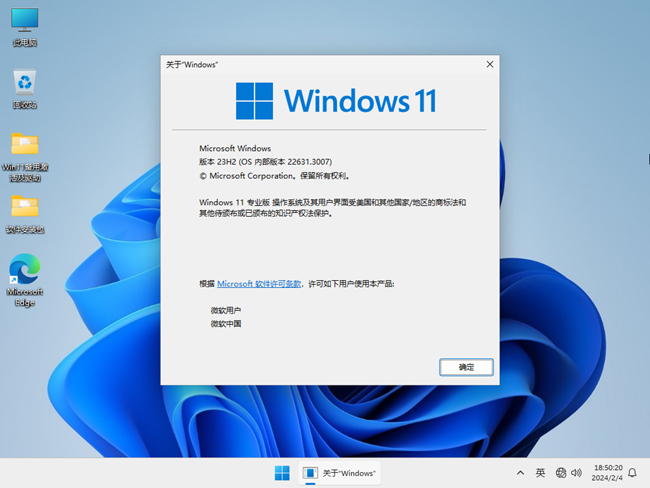Click the 微软中国 organization text
650x488 pixels.
click(x=226, y=323)
